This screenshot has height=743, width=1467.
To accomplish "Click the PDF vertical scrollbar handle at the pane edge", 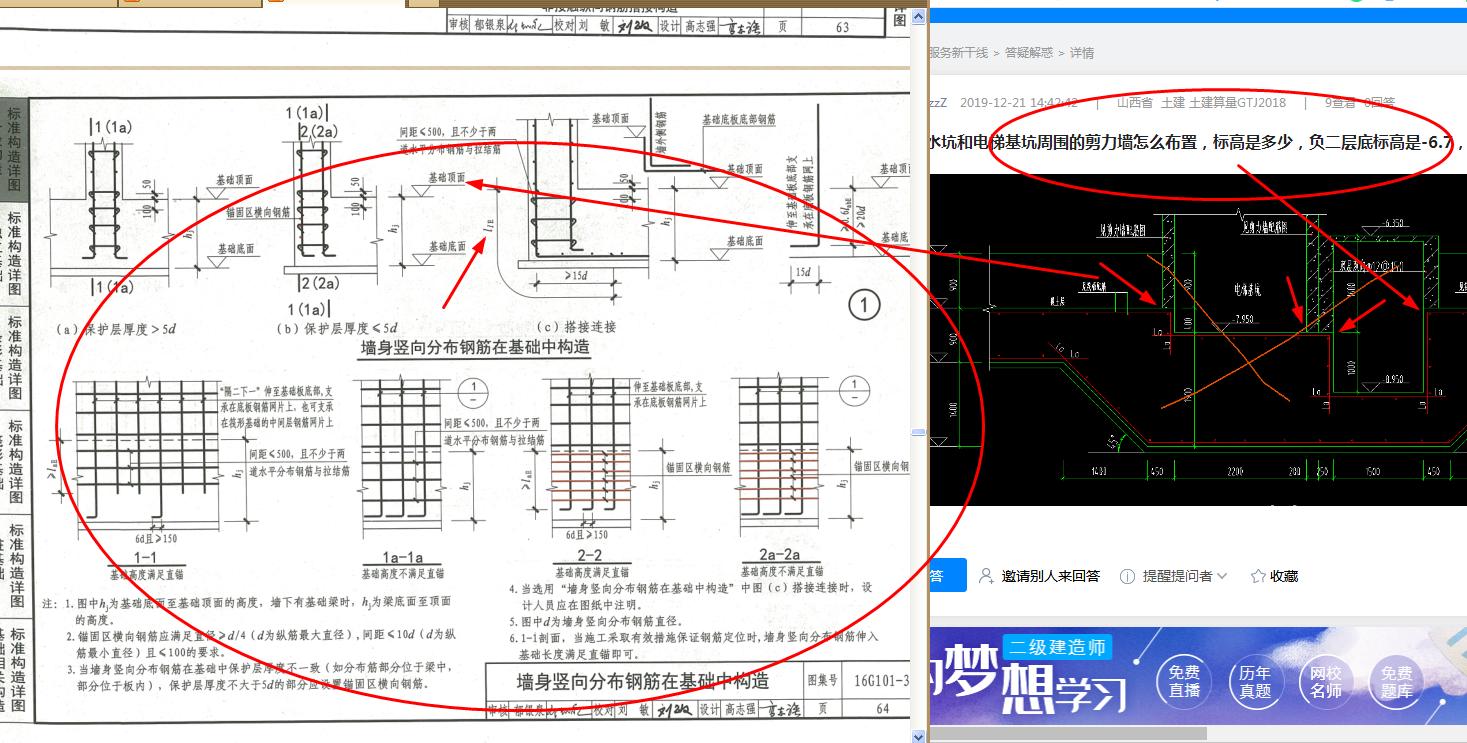I will click(917, 432).
